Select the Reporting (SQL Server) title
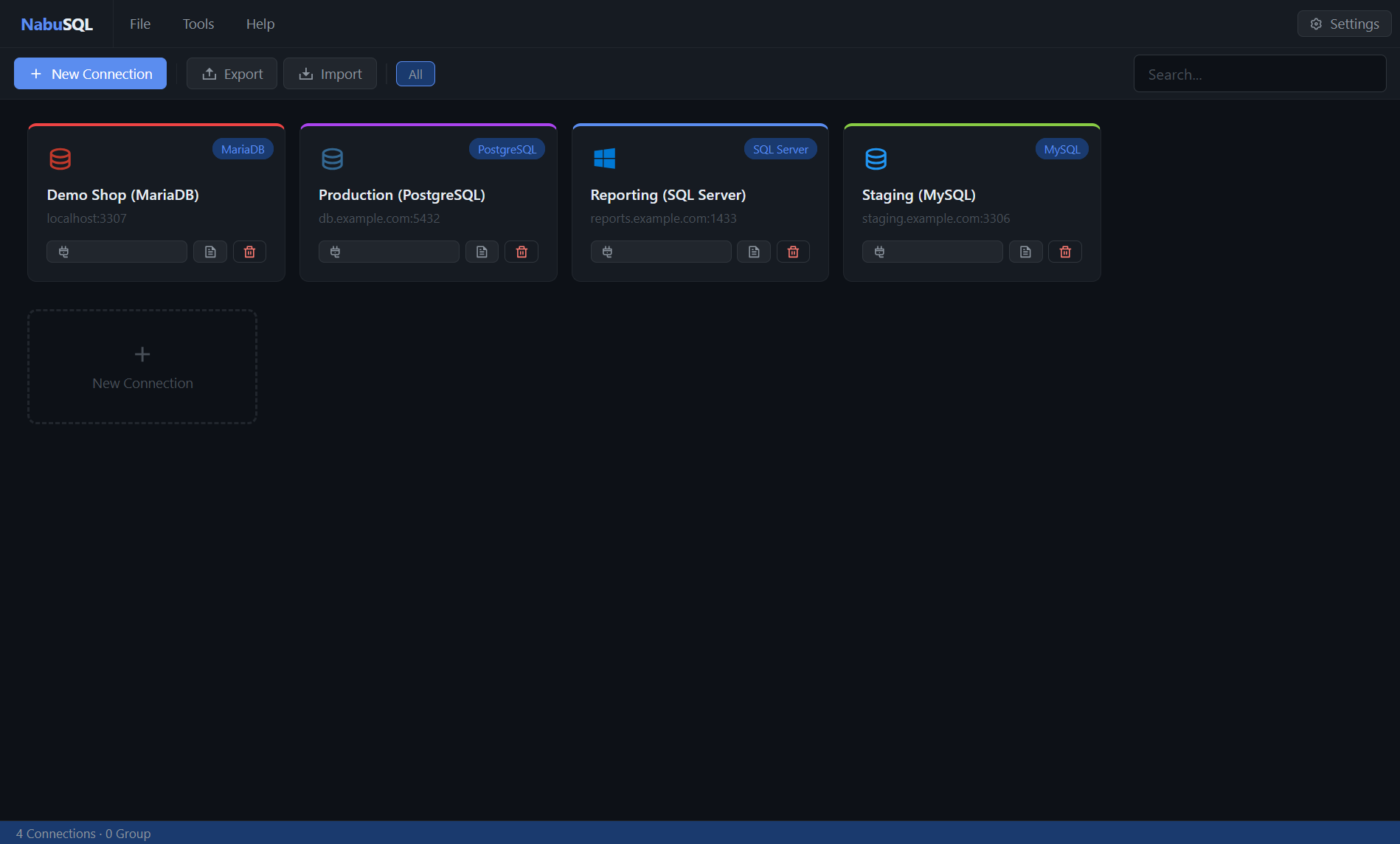 (x=668, y=195)
